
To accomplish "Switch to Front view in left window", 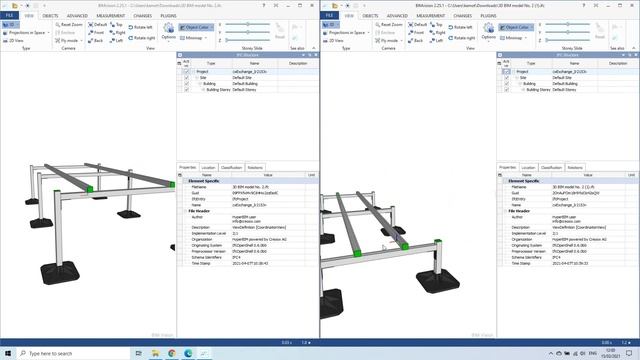I will pyautogui.click(x=96, y=33).
